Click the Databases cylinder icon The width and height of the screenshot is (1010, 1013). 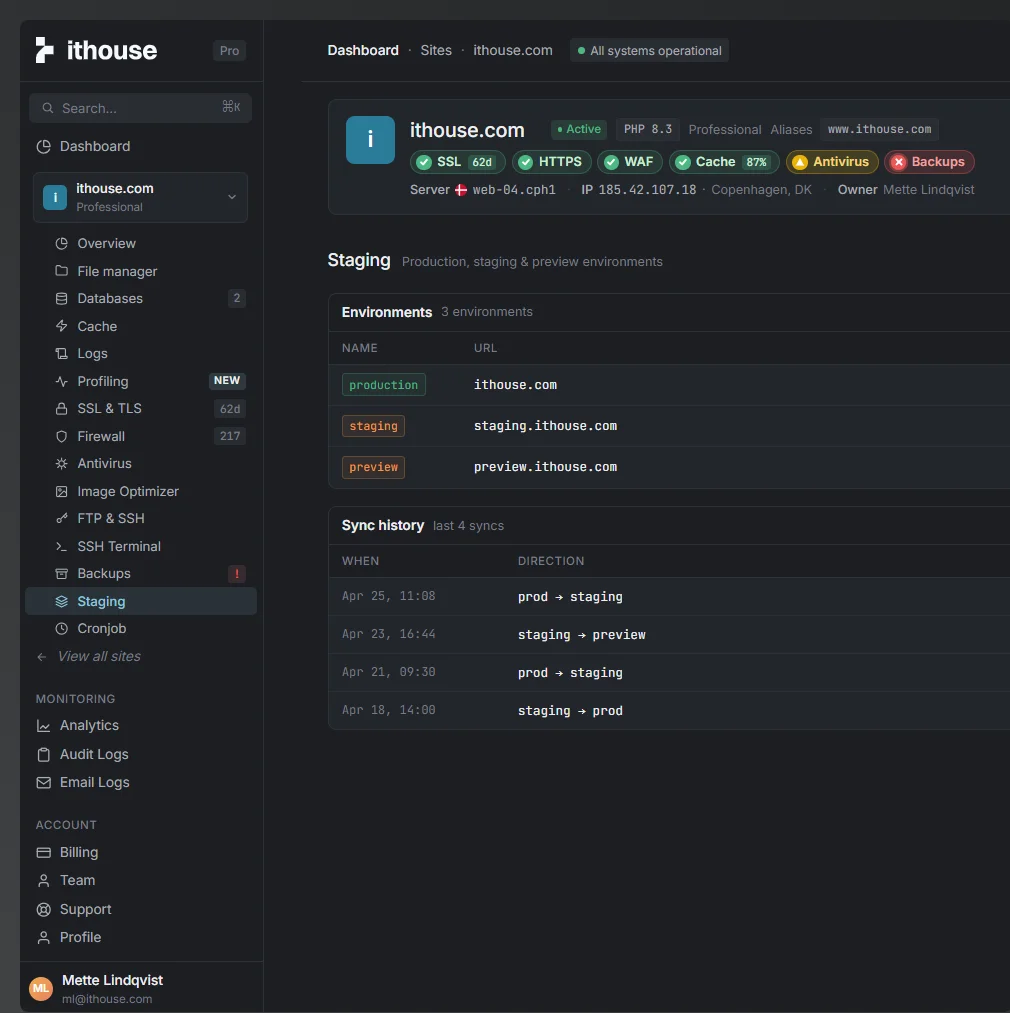pyautogui.click(x=61, y=298)
